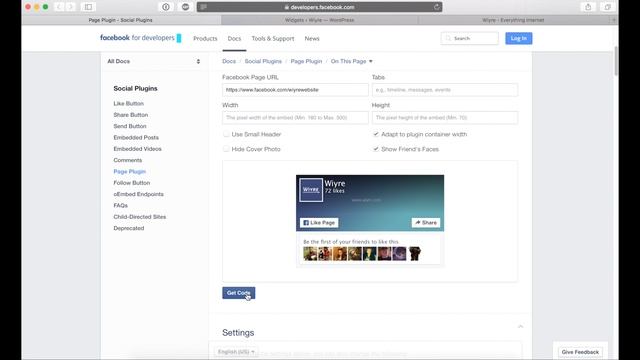Focus the Width input field
This screenshot has width=640, height=360.
pyautogui.click(x=295, y=118)
